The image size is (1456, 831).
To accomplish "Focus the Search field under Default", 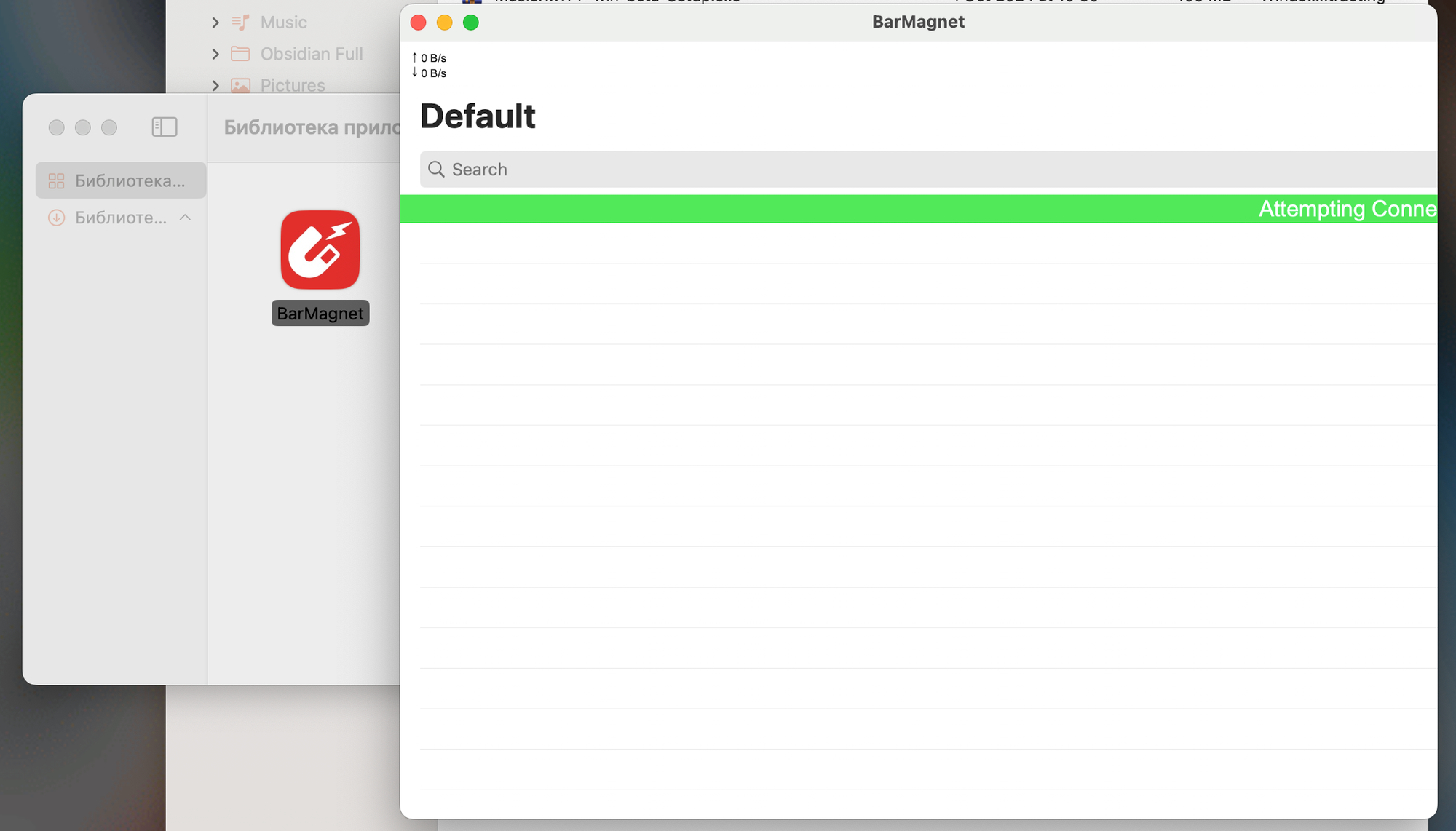I will coord(928,170).
